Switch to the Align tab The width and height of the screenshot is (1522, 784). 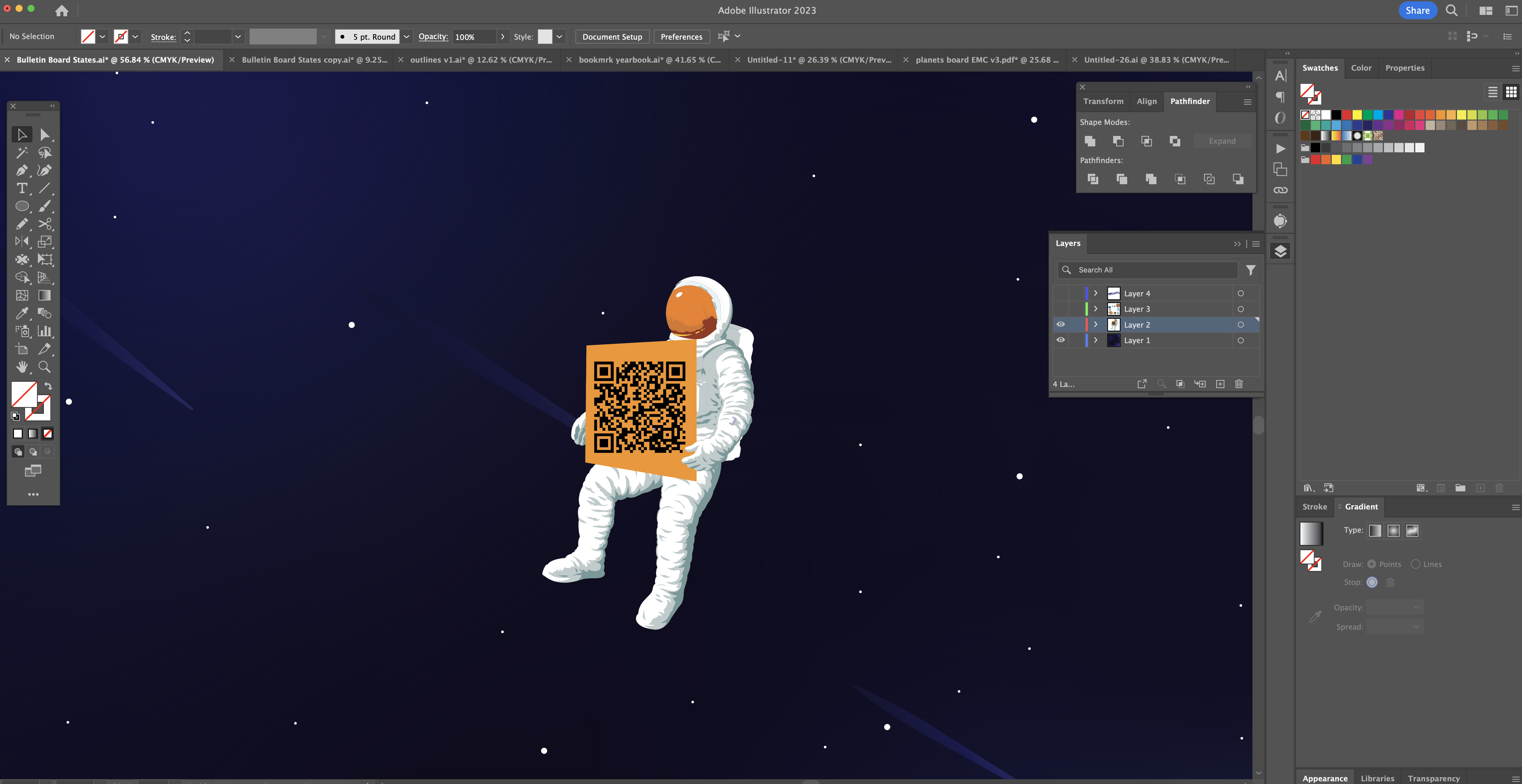click(x=1147, y=101)
